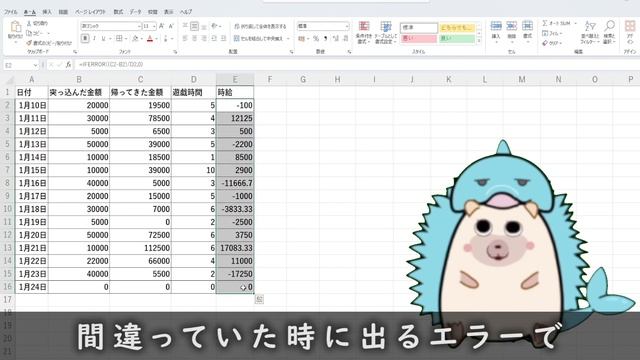
Task: Open the font name combo box dropdown
Action: point(139,26)
